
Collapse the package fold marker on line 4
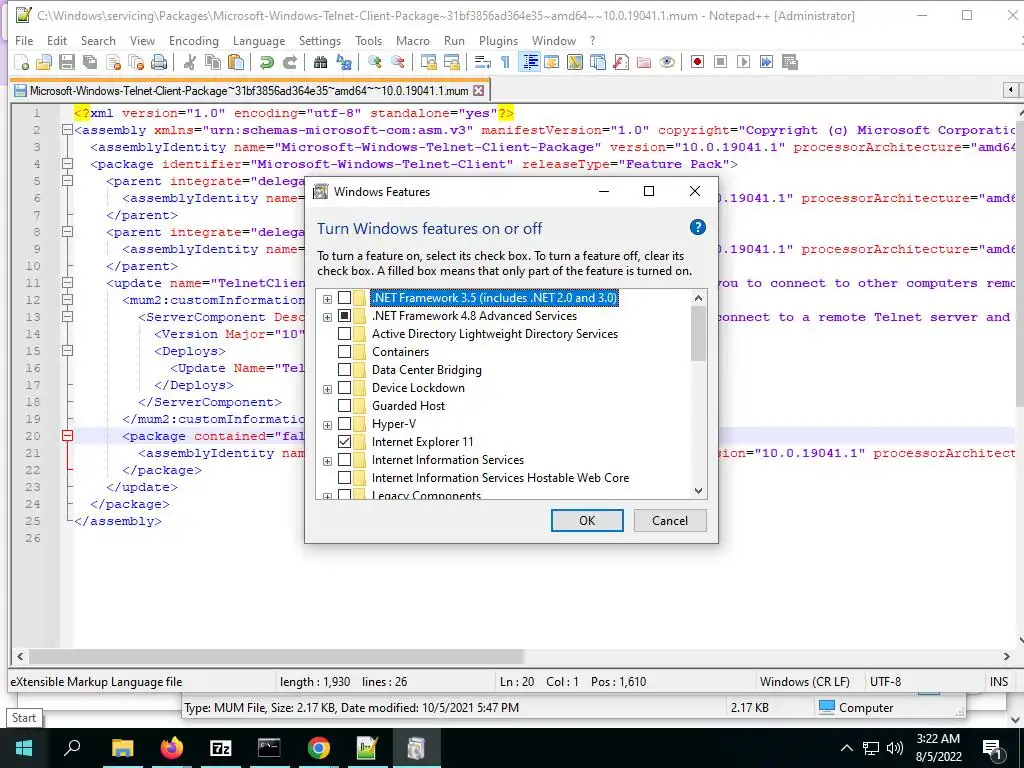pos(67,164)
